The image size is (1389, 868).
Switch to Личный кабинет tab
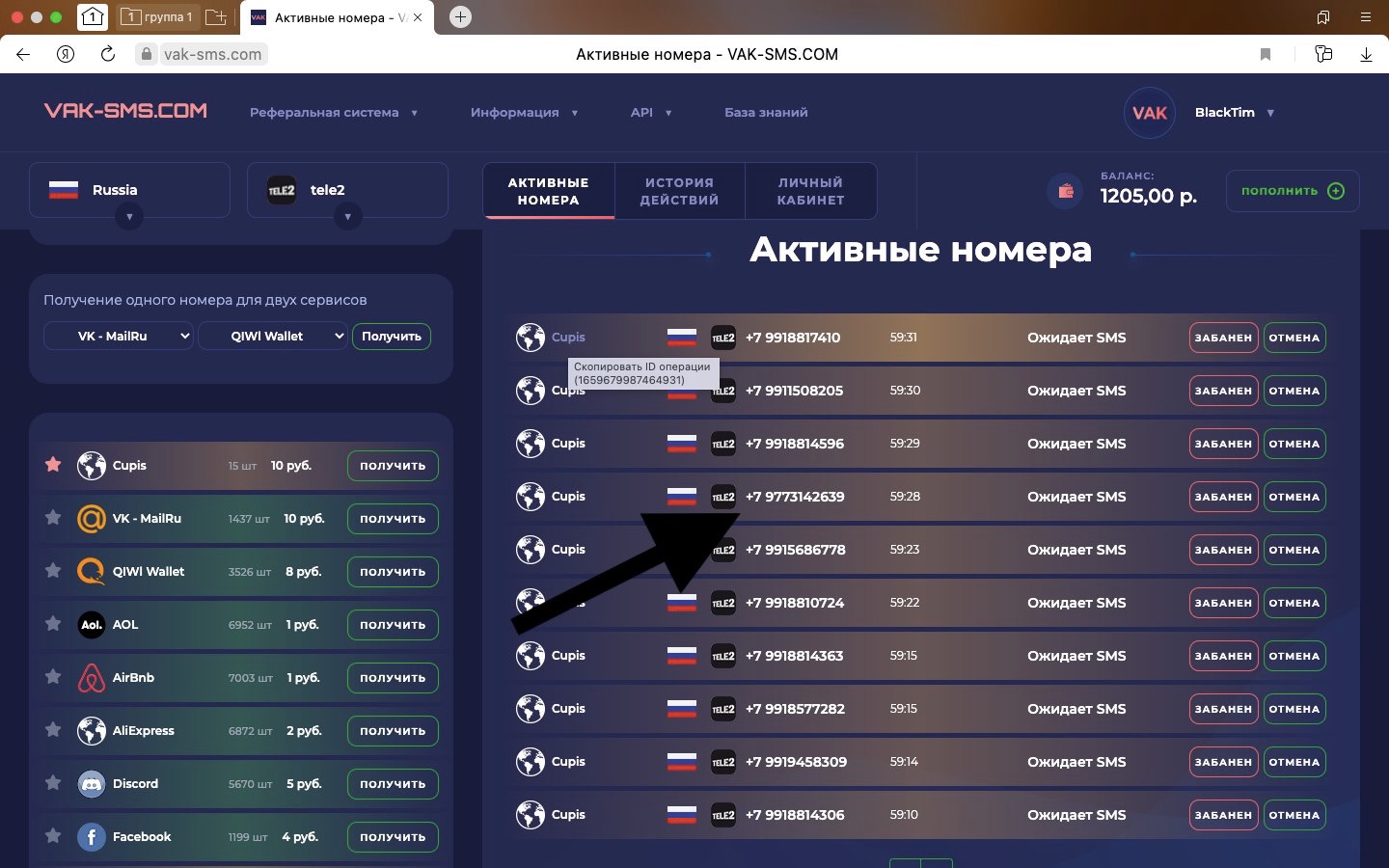[x=810, y=191]
